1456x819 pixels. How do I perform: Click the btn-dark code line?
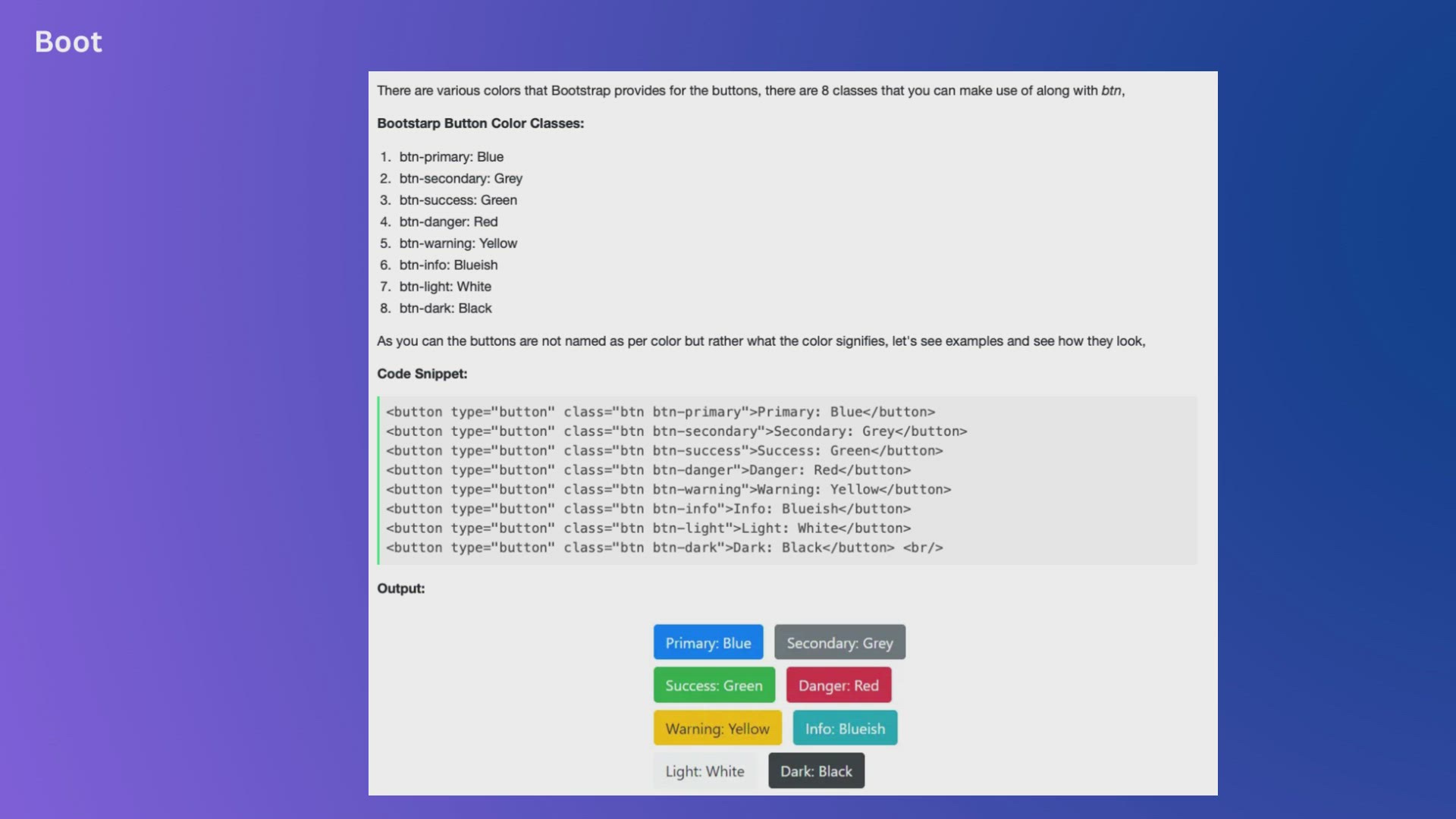(x=664, y=548)
